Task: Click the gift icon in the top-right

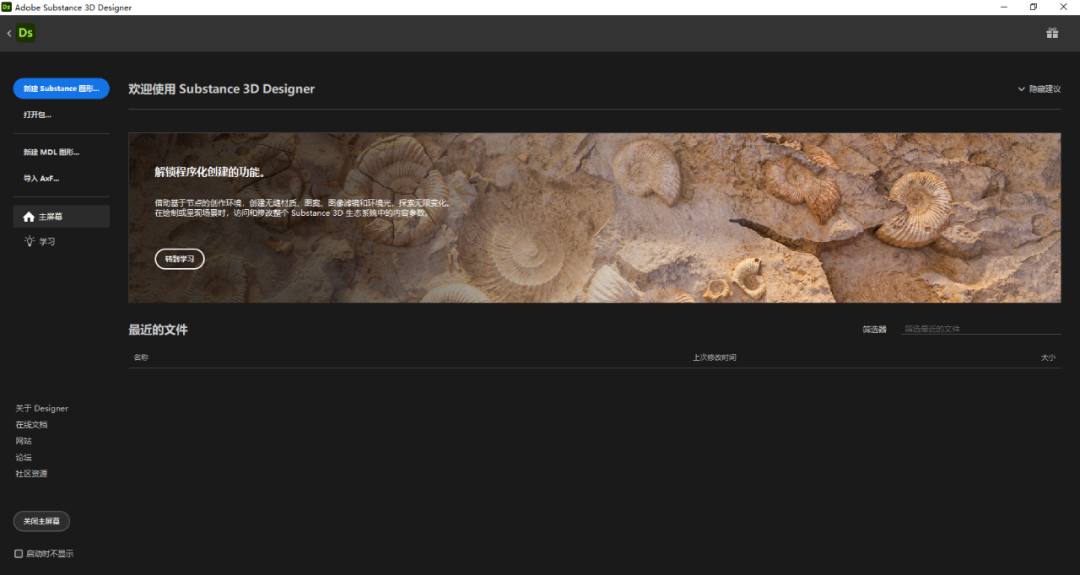Action: coord(1052,33)
